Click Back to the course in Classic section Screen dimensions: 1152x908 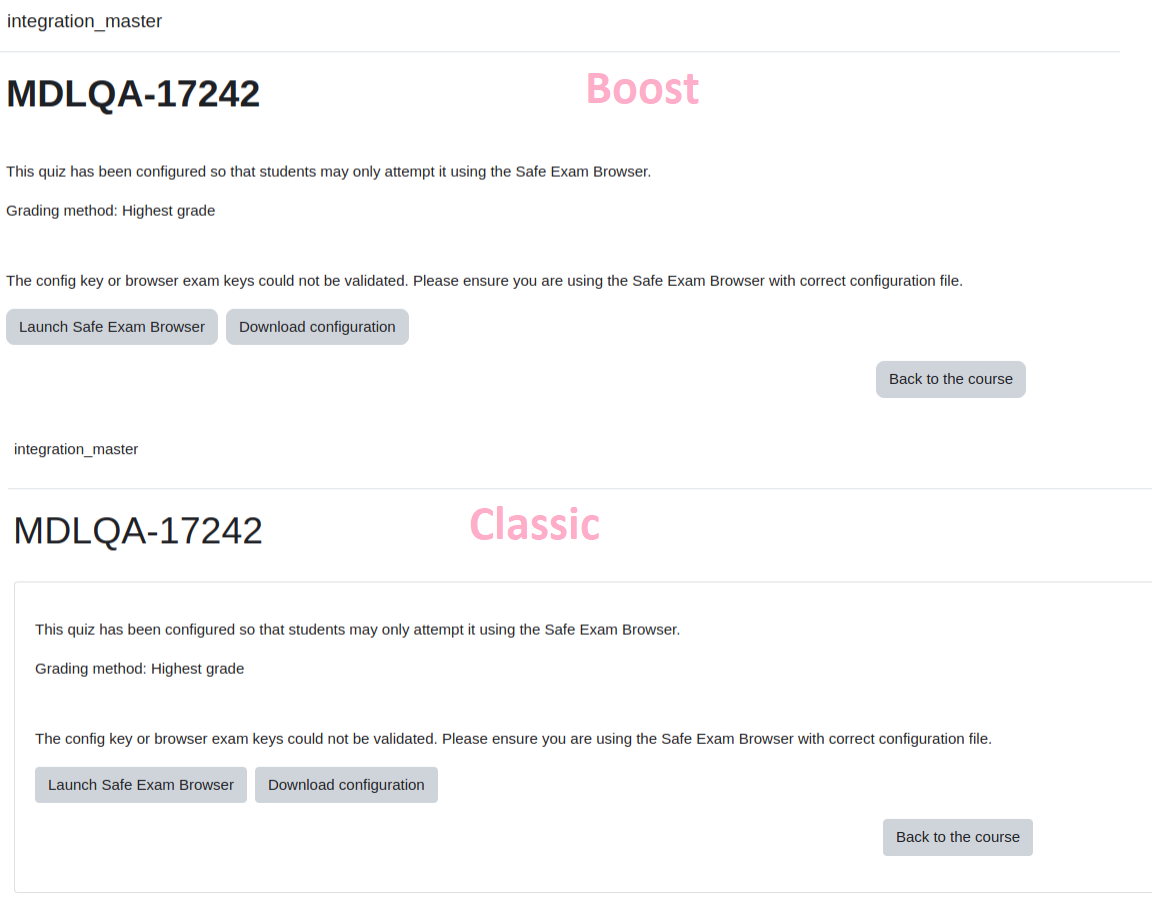[958, 837]
